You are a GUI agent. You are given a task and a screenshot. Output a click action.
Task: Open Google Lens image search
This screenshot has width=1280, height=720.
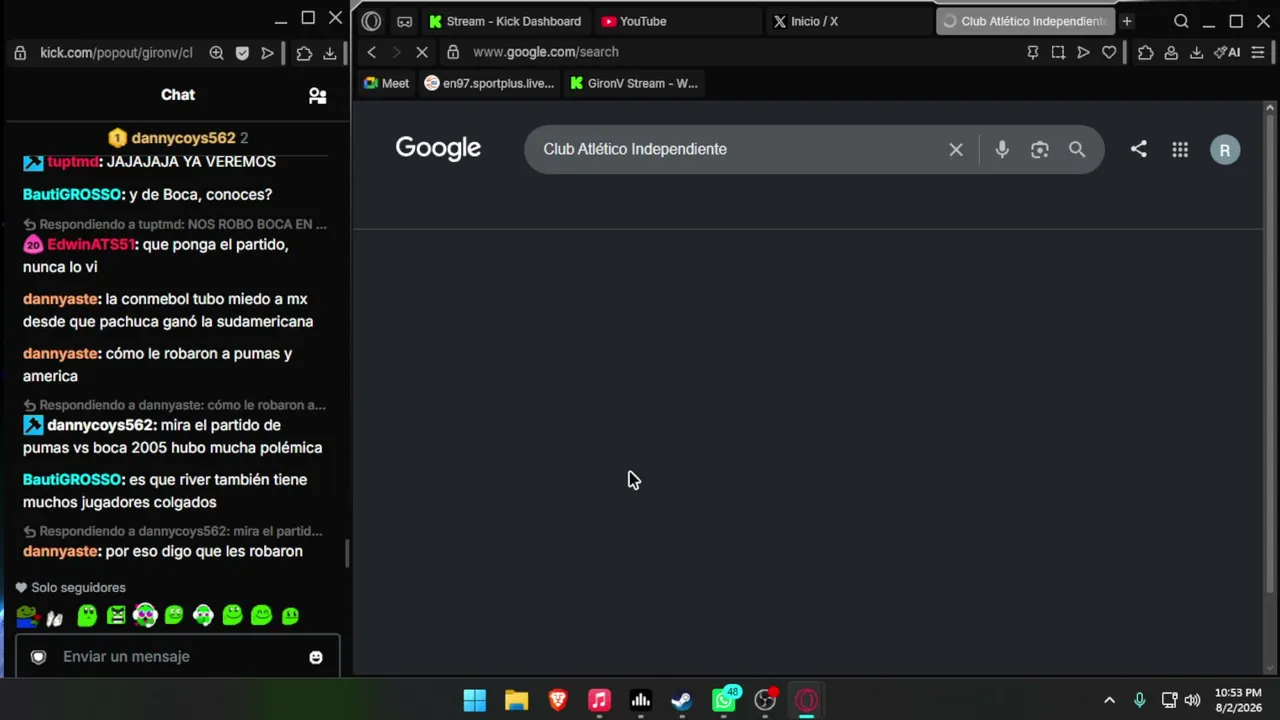[1040, 149]
